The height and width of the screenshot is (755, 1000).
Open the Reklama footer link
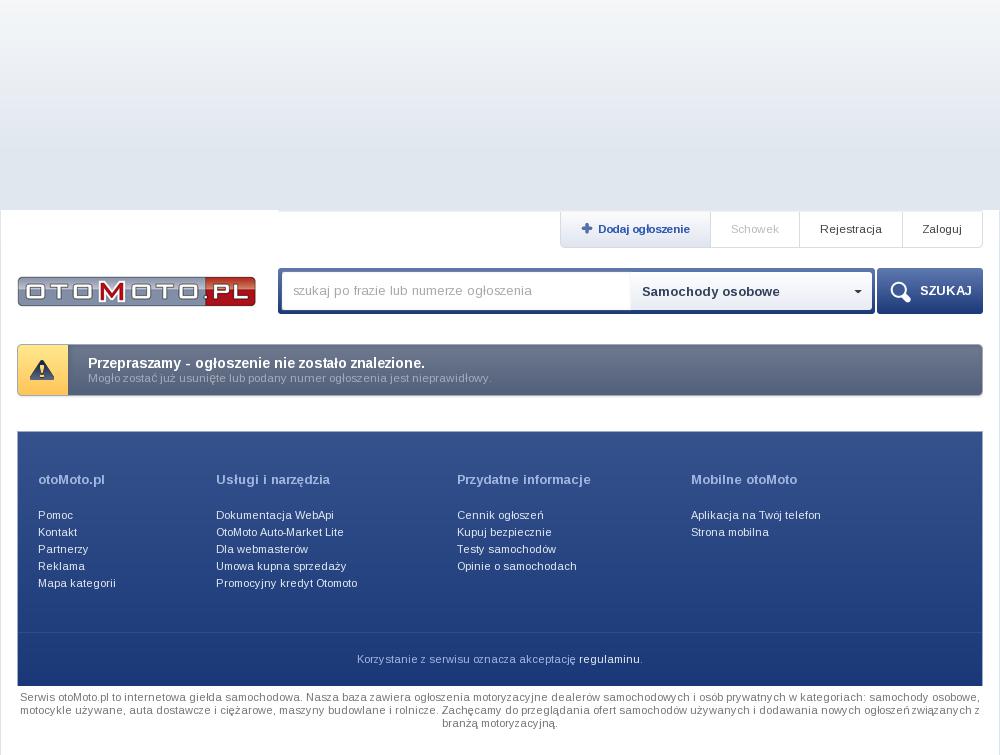click(x=61, y=566)
